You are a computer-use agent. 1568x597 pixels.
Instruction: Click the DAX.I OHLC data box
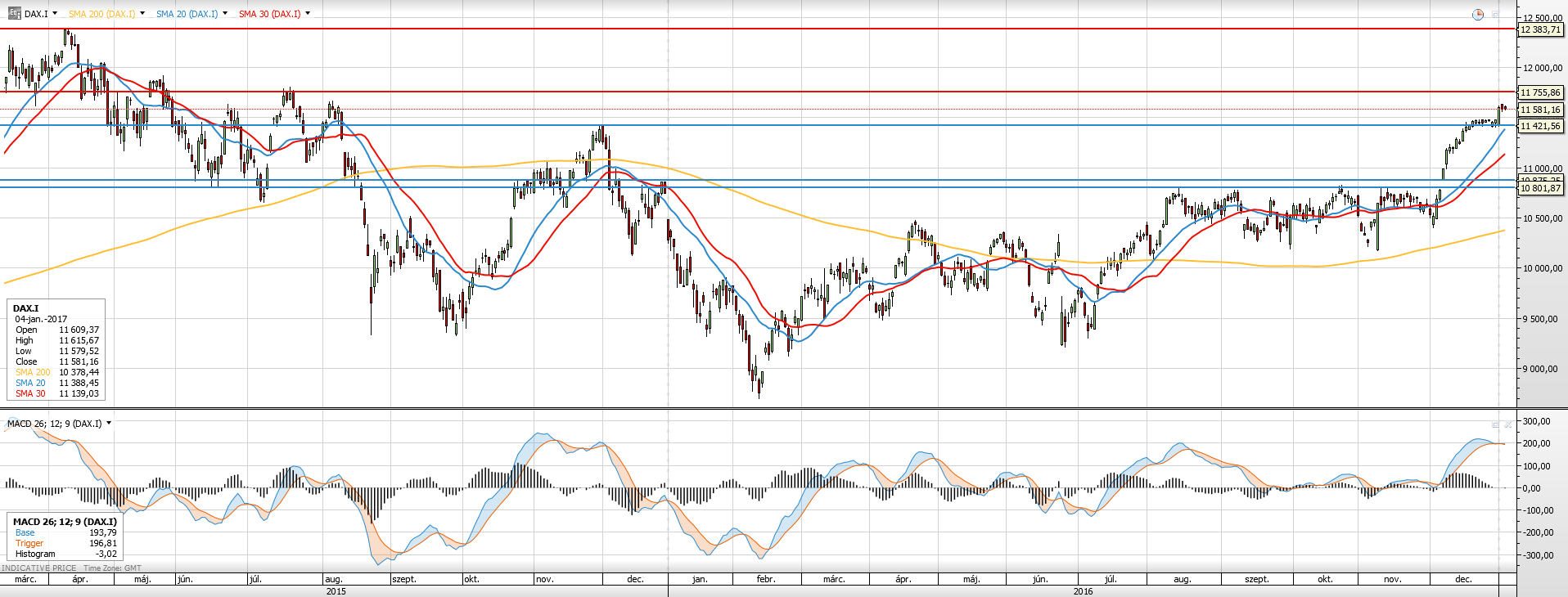[x=56, y=350]
